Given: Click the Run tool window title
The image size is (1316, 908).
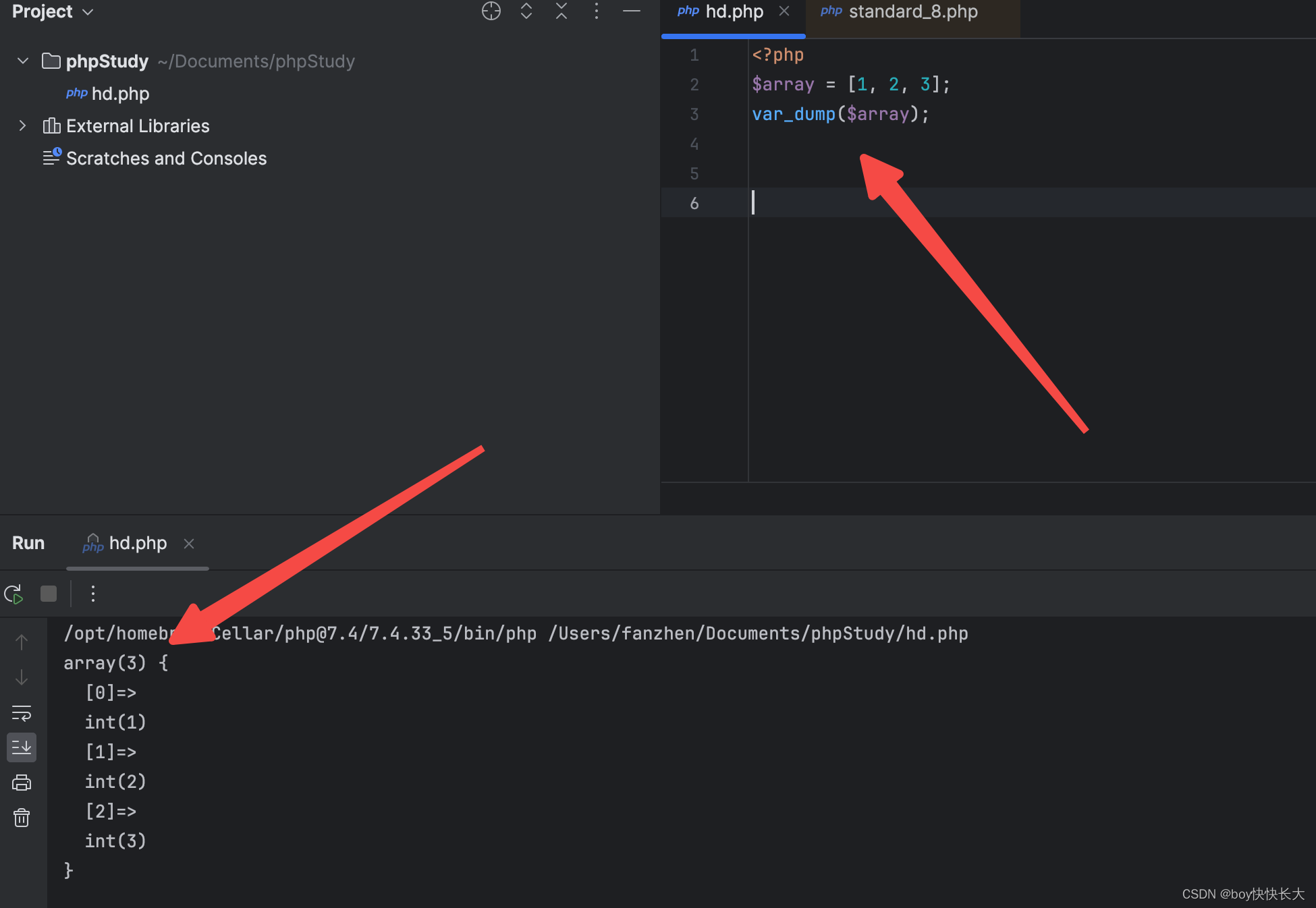Looking at the screenshot, I should point(28,543).
